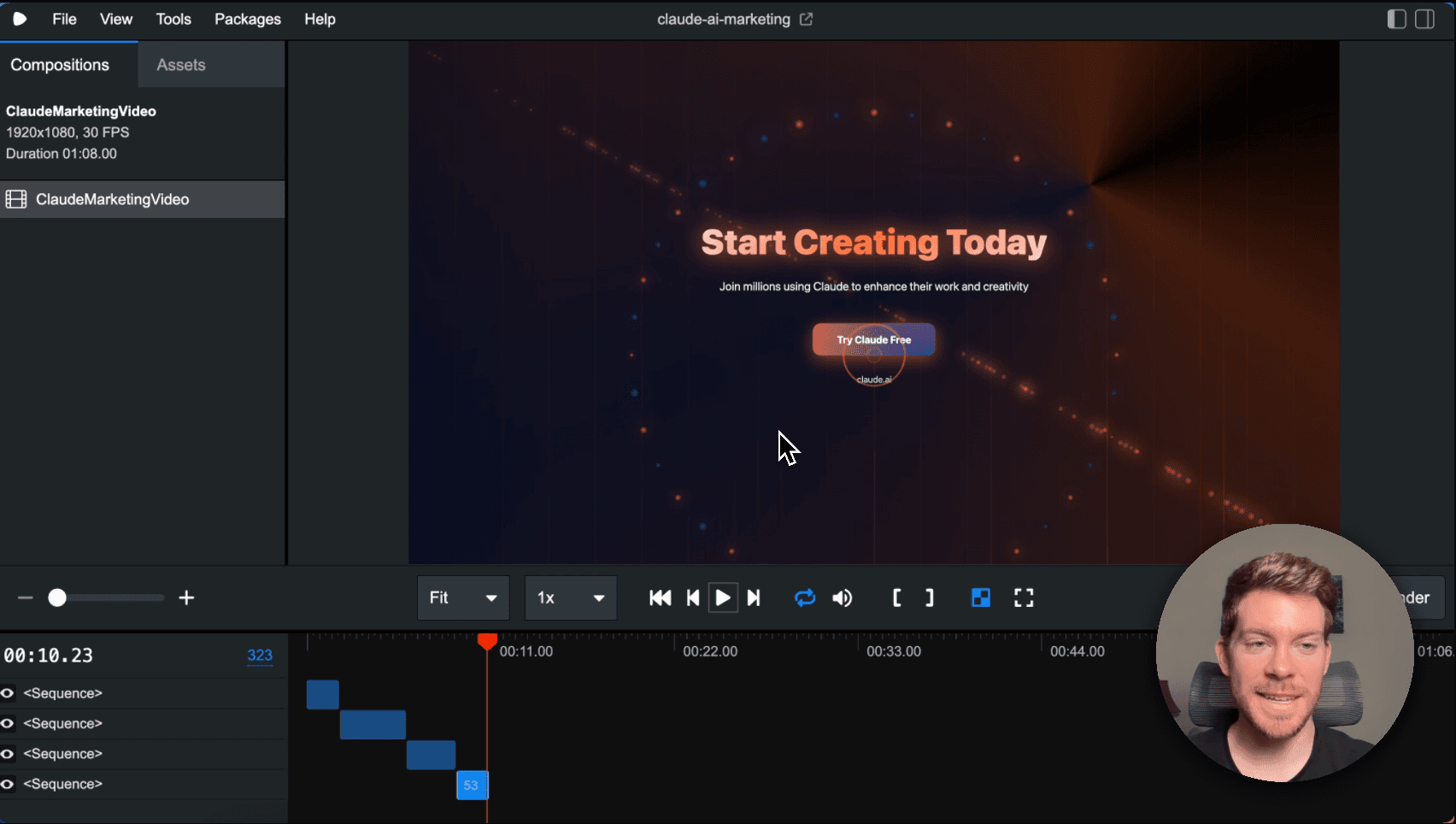1456x824 pixels.
Task: Click the 00:22.00 mark on timeline ruler
Action: click(710, 651)
